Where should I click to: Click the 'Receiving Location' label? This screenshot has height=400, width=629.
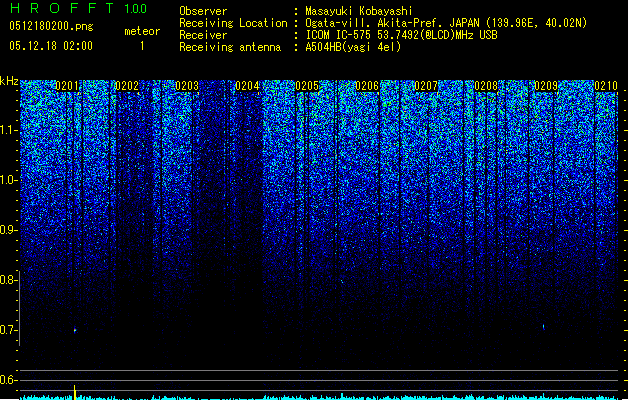click(x=233, y=23)
